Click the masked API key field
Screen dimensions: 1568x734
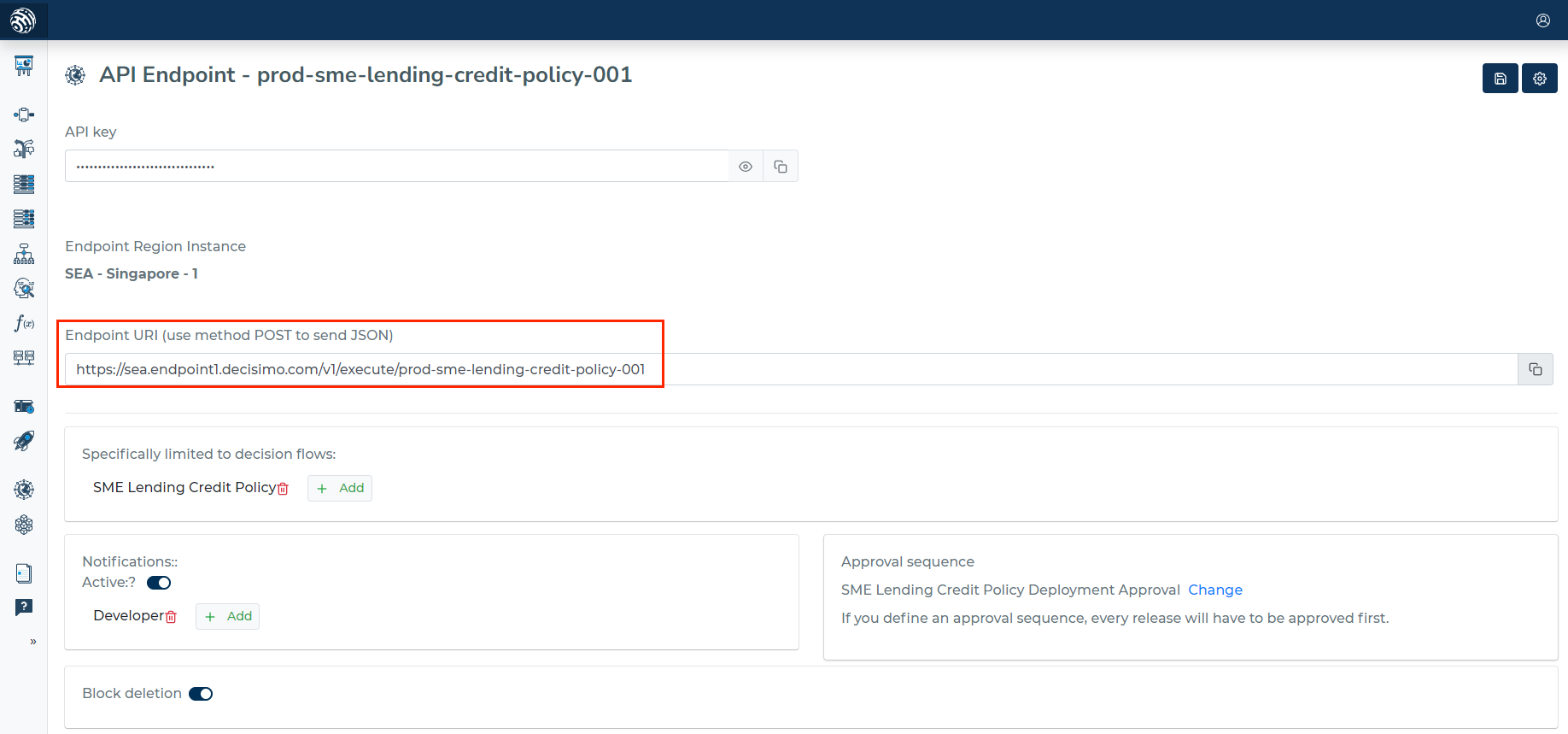397,167
